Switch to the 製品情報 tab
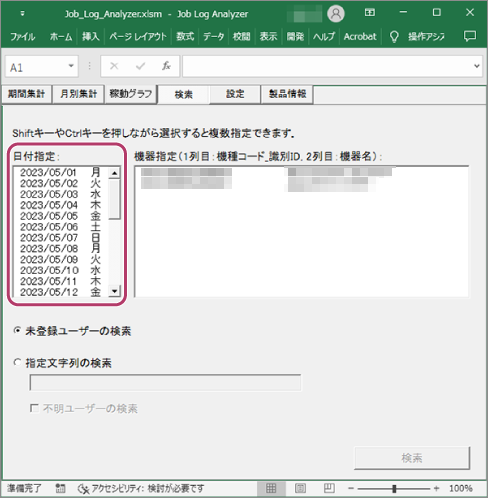The height and width of the screenshot is (498, 488). 287,94
